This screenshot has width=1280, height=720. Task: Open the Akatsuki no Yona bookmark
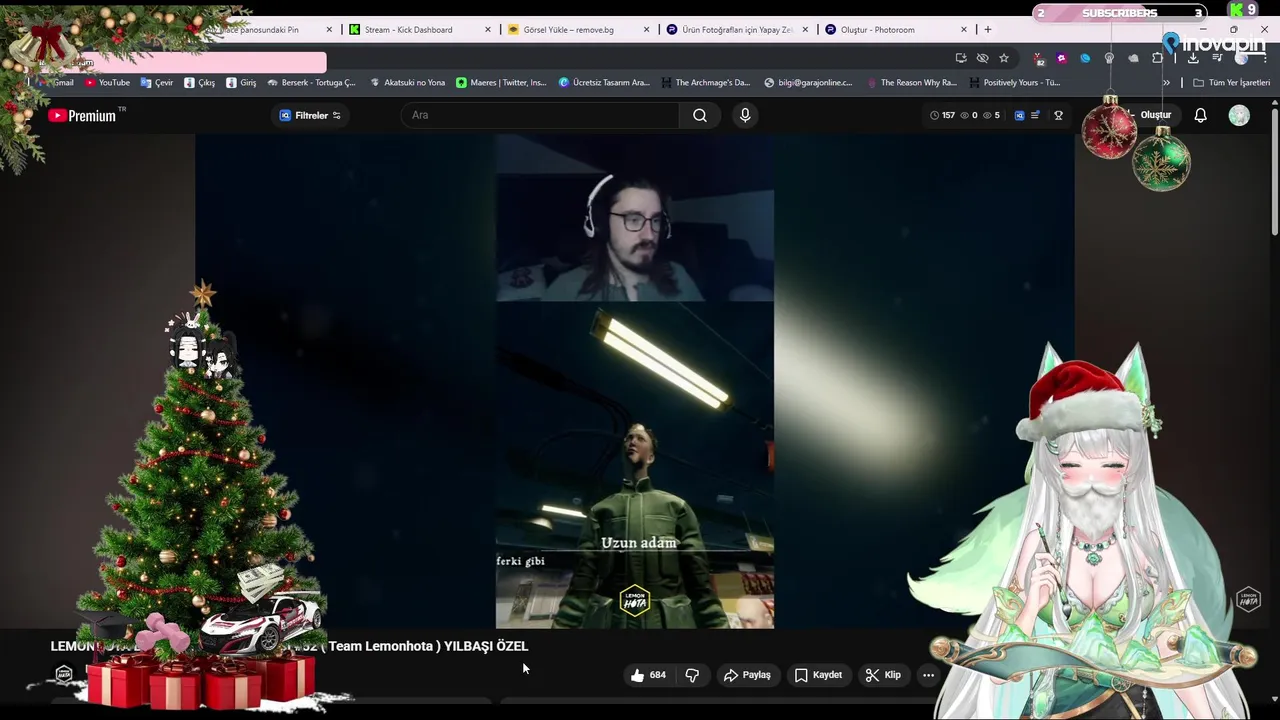(408, 83)
